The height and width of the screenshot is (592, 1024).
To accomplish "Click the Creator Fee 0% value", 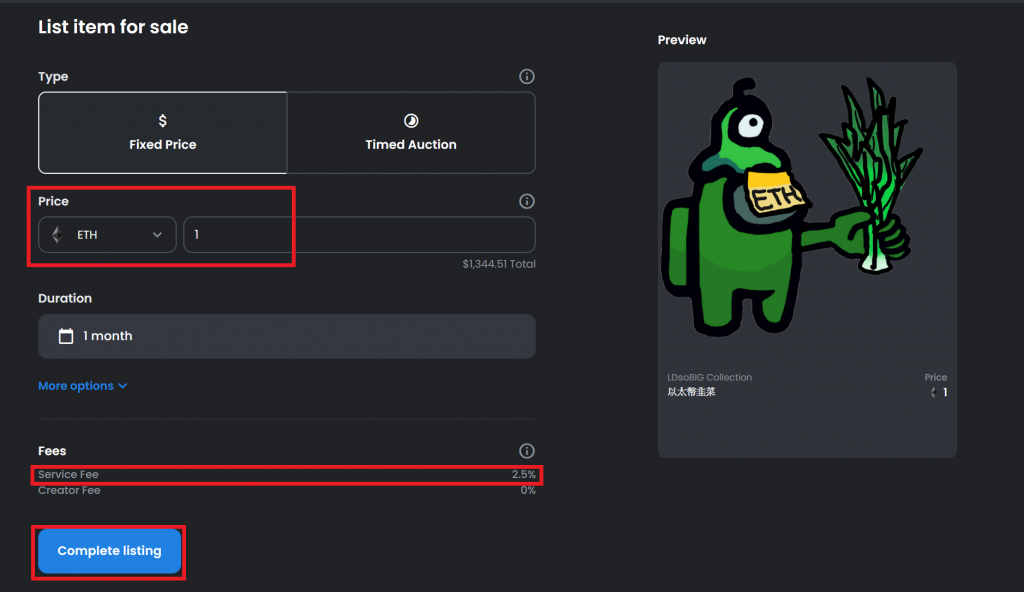I will tap(528, 490).
